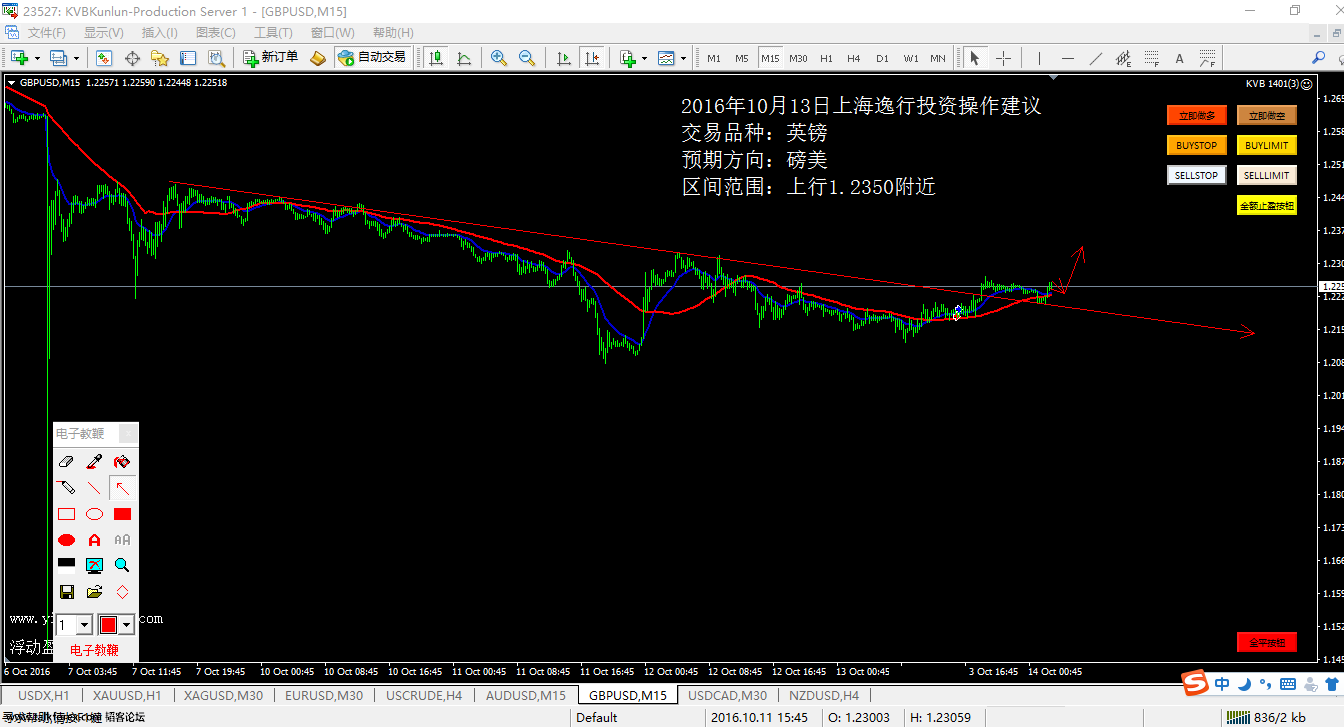Expand the indicators list dropdown
1344x727 pixels.
tap(645, 58)
